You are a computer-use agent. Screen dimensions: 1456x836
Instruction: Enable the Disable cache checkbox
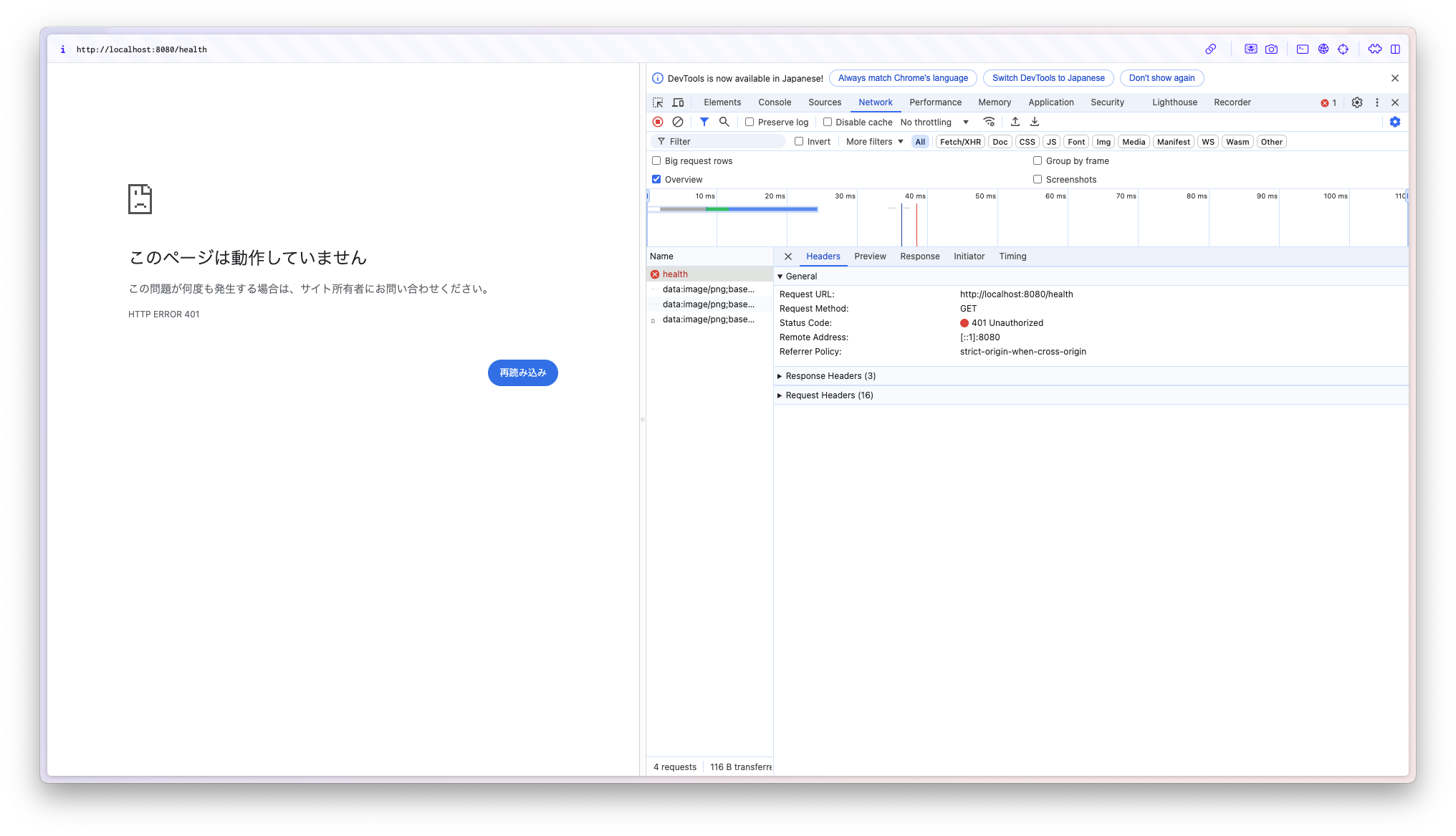coord(828,122)
